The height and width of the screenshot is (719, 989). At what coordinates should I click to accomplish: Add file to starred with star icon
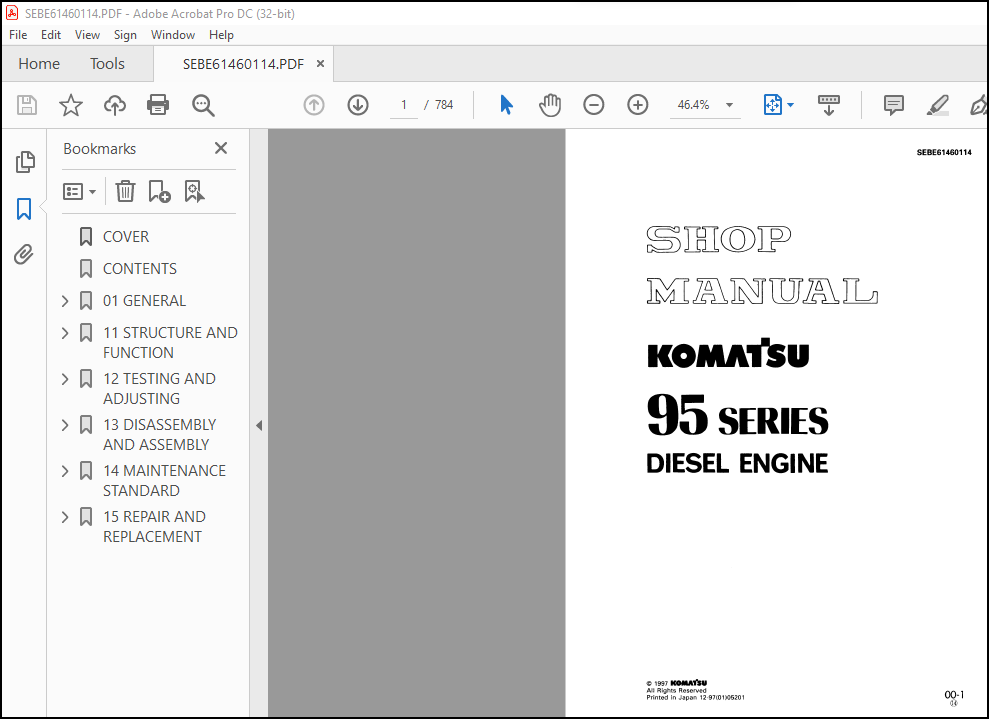tap(71, 105)
